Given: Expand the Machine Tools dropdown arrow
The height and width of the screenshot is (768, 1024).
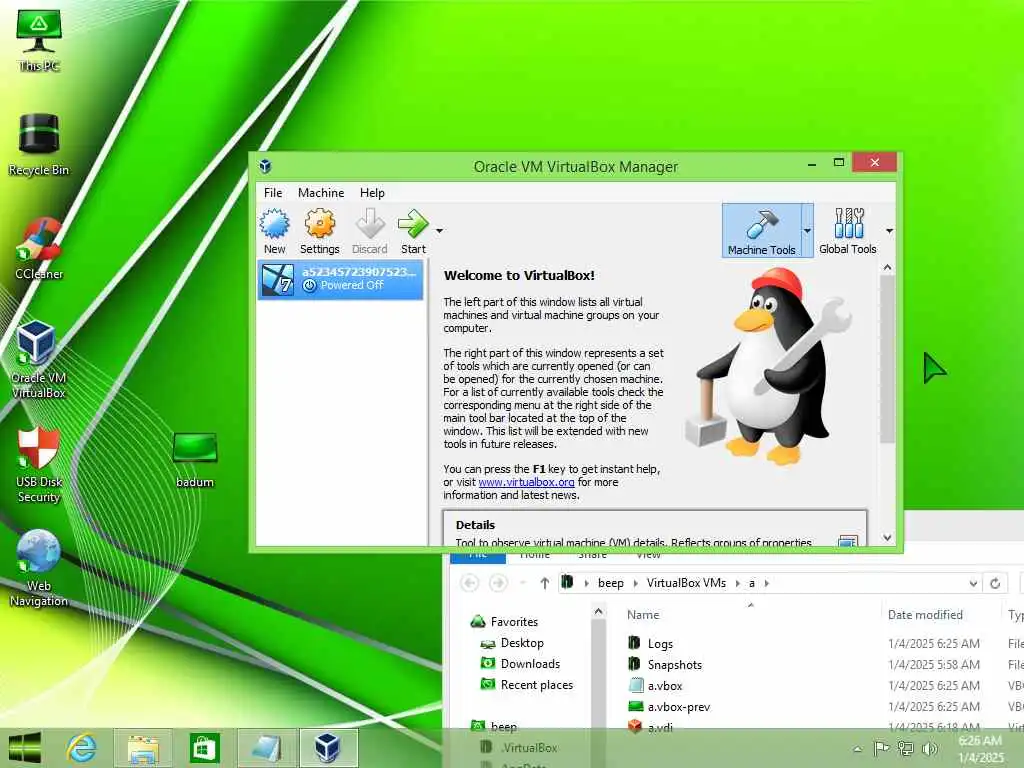Looking at the screenshot, I should pos(807,231).
